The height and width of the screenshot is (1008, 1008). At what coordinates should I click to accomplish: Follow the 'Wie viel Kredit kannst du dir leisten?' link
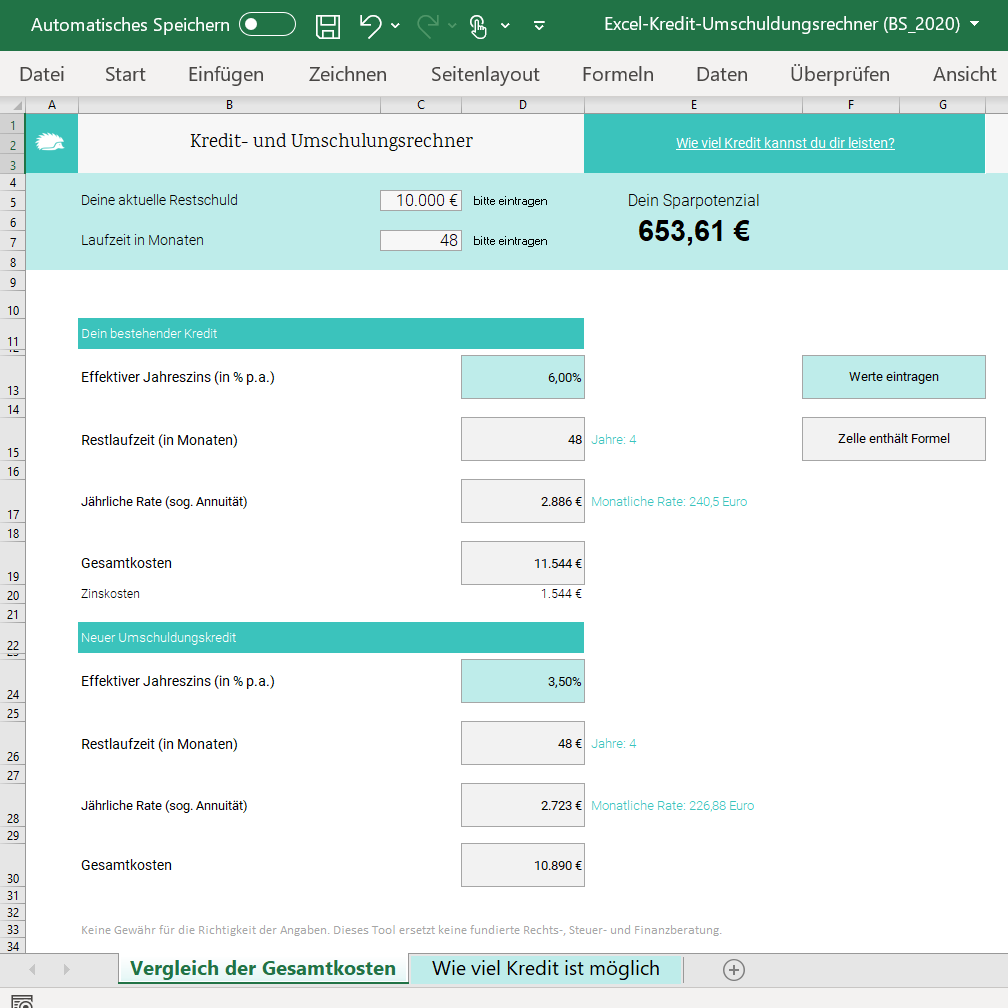pos(785,143)
